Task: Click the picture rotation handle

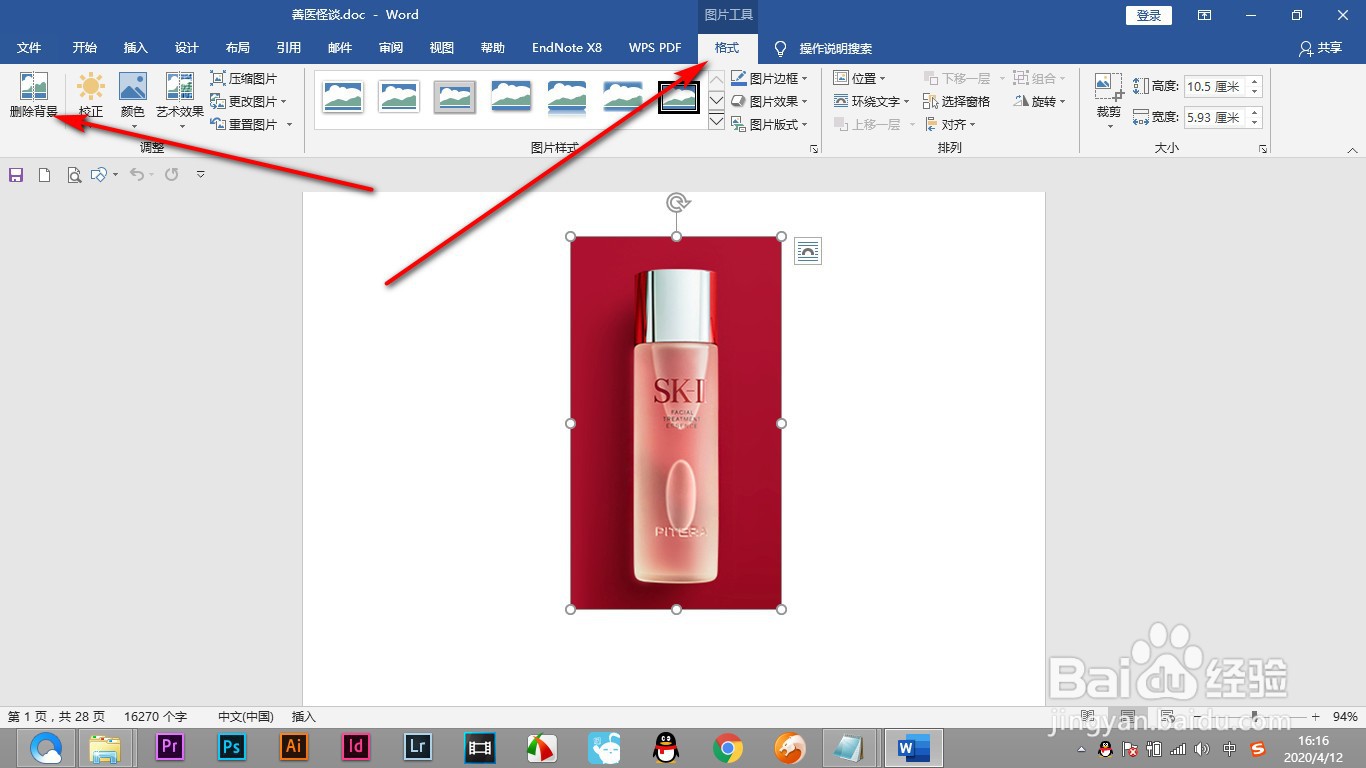Action: [677, 203]
